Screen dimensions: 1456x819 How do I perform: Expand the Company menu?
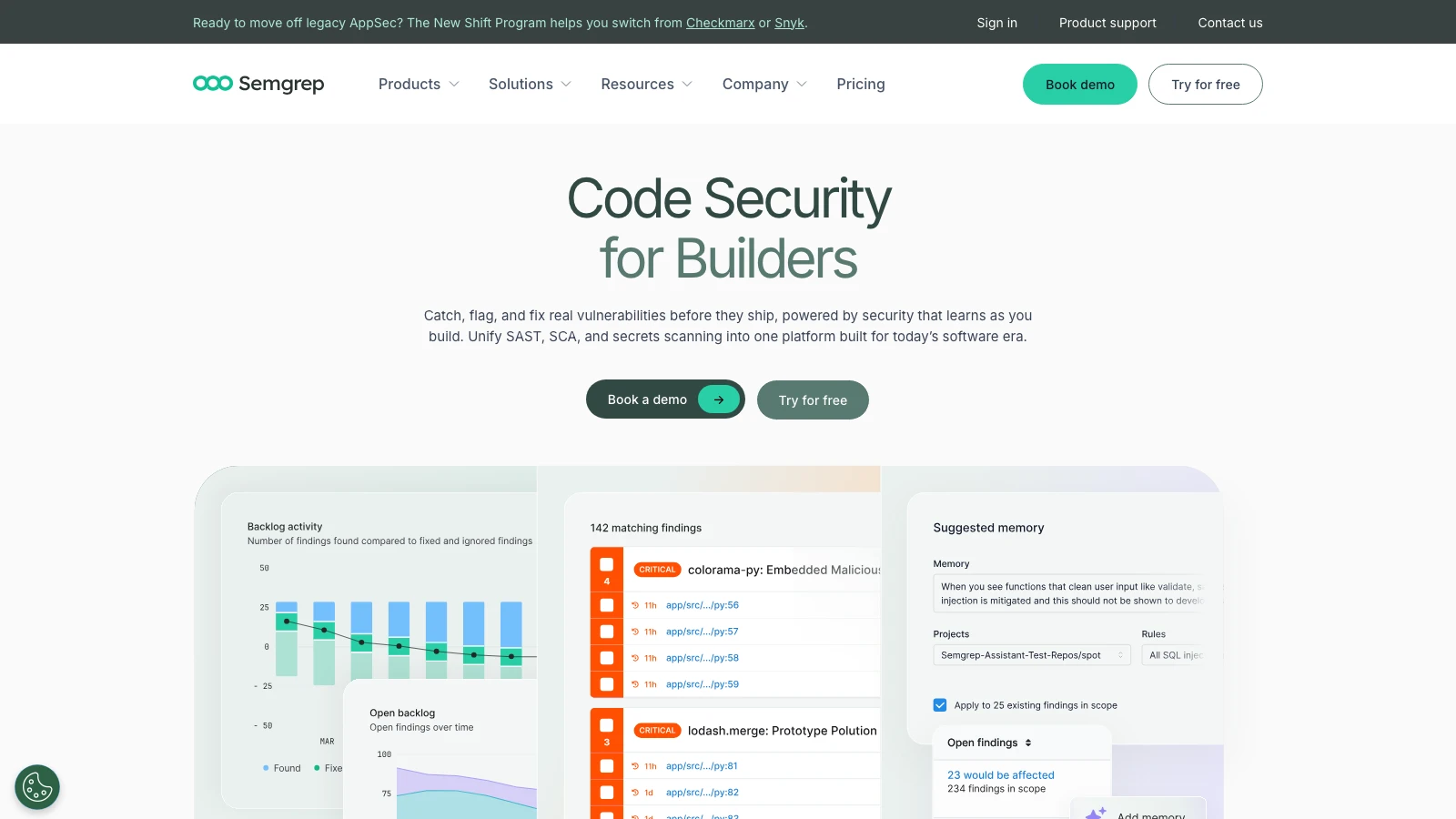point(764,84)
